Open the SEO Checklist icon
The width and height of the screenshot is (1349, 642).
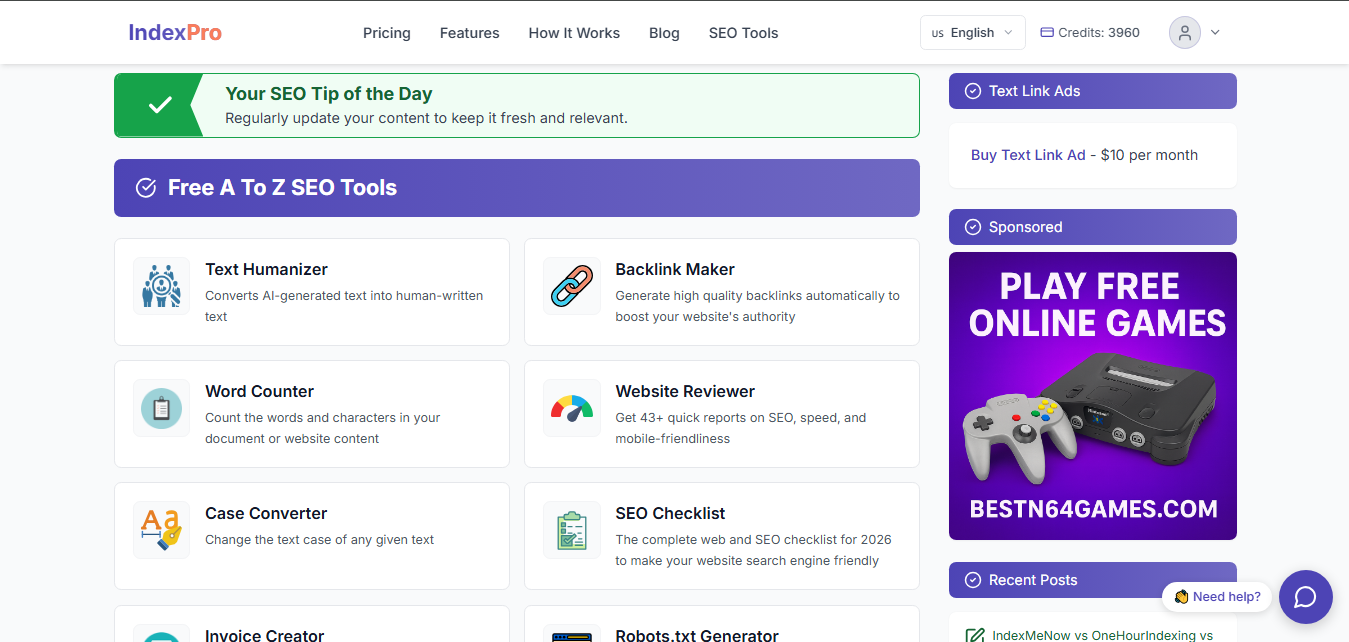pos(572,530)
